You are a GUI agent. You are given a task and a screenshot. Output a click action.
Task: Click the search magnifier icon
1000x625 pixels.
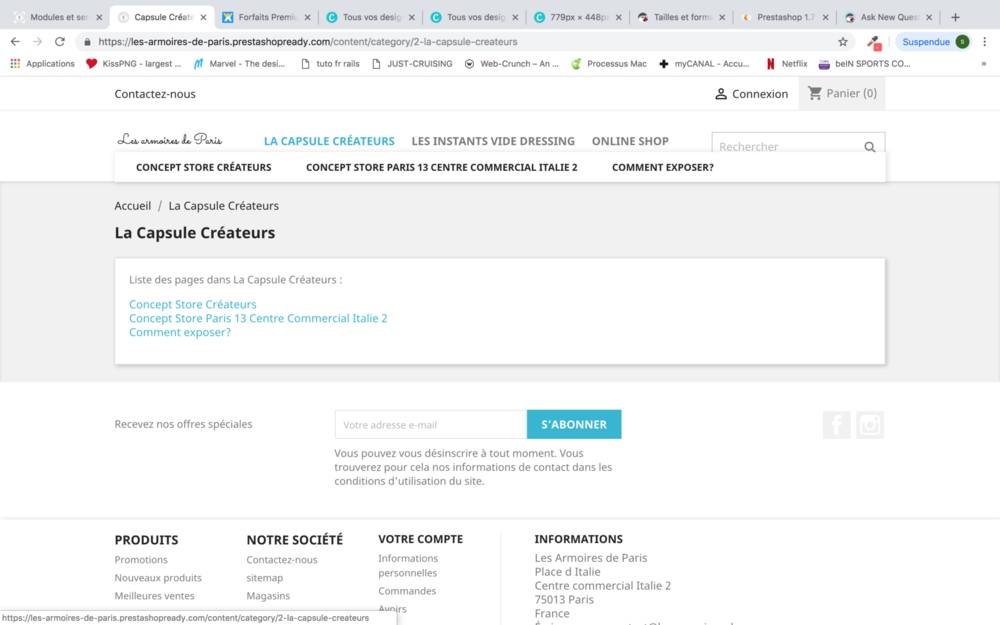(x=870, y=147)
